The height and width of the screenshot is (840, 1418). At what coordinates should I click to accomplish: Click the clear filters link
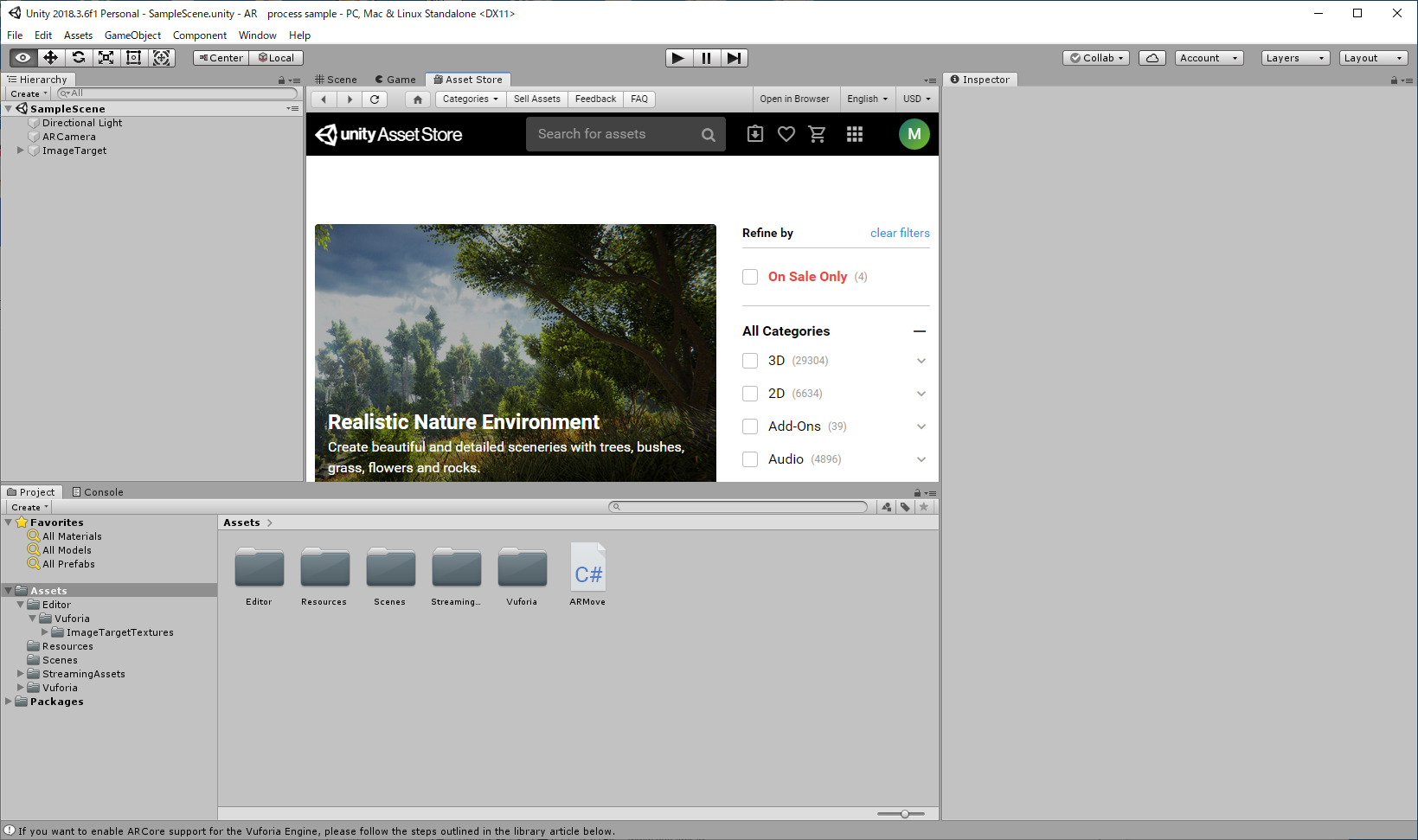(900, 233)
